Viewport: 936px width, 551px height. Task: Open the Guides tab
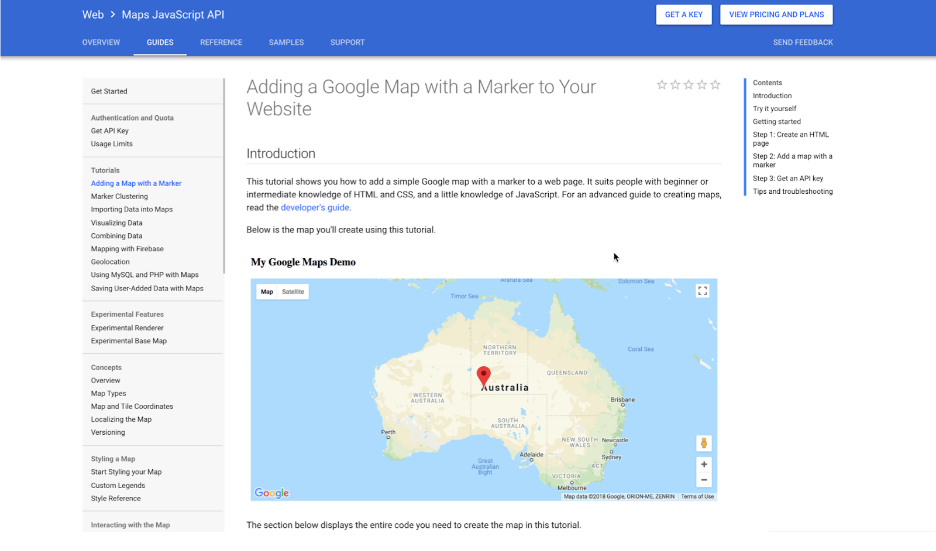click(160, 42)
